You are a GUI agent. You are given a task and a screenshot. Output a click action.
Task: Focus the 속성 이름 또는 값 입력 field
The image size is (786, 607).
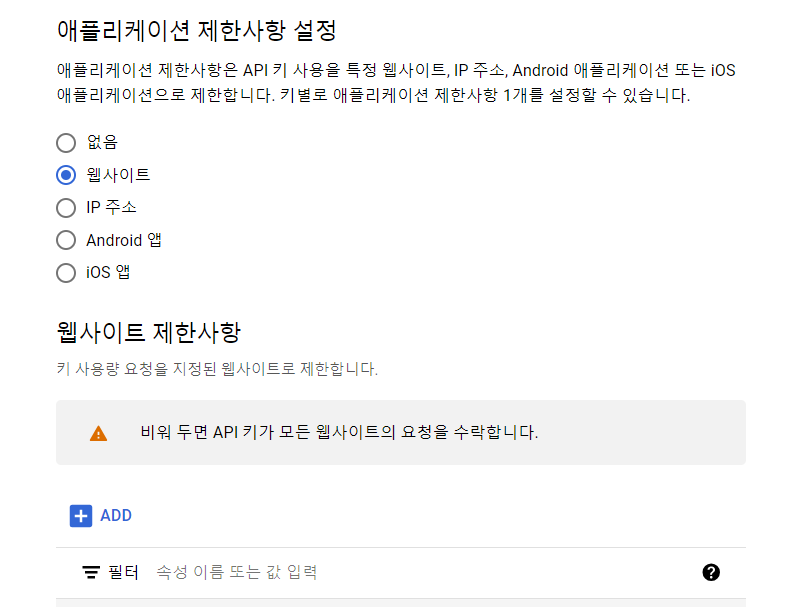coord(421,572)
